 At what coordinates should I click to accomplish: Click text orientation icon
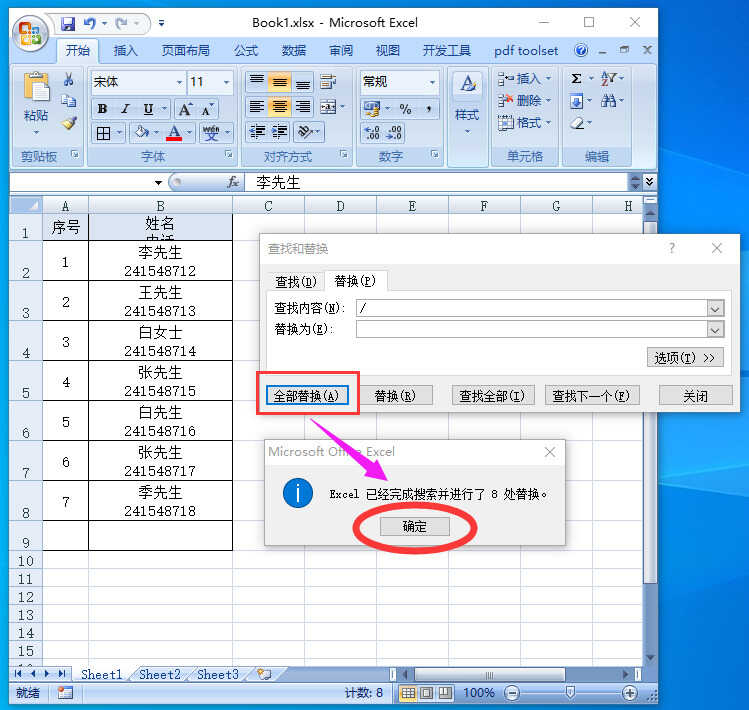pos(305,131)
